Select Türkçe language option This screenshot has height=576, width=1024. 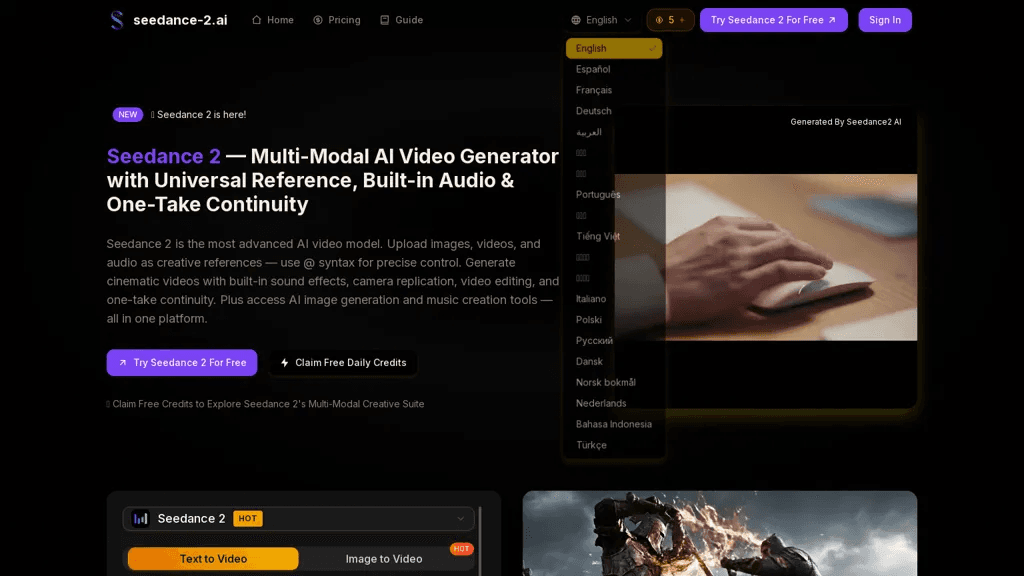pos(614,445)
